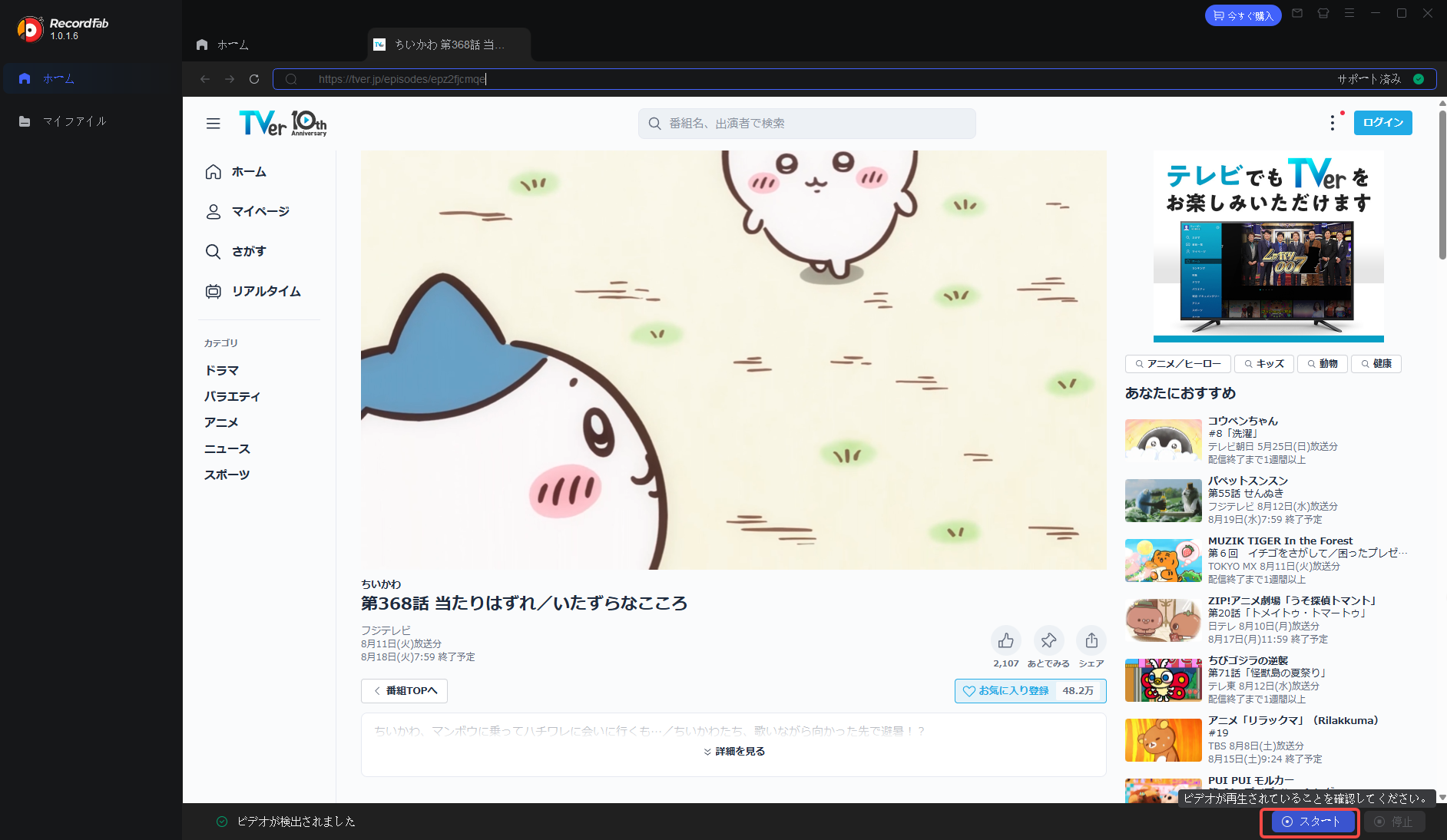Click the page vertical scrollbar
Image resolution: width=1447 pixels, height=840 pixels.
pyautogui.click(x=1442, y=184)
